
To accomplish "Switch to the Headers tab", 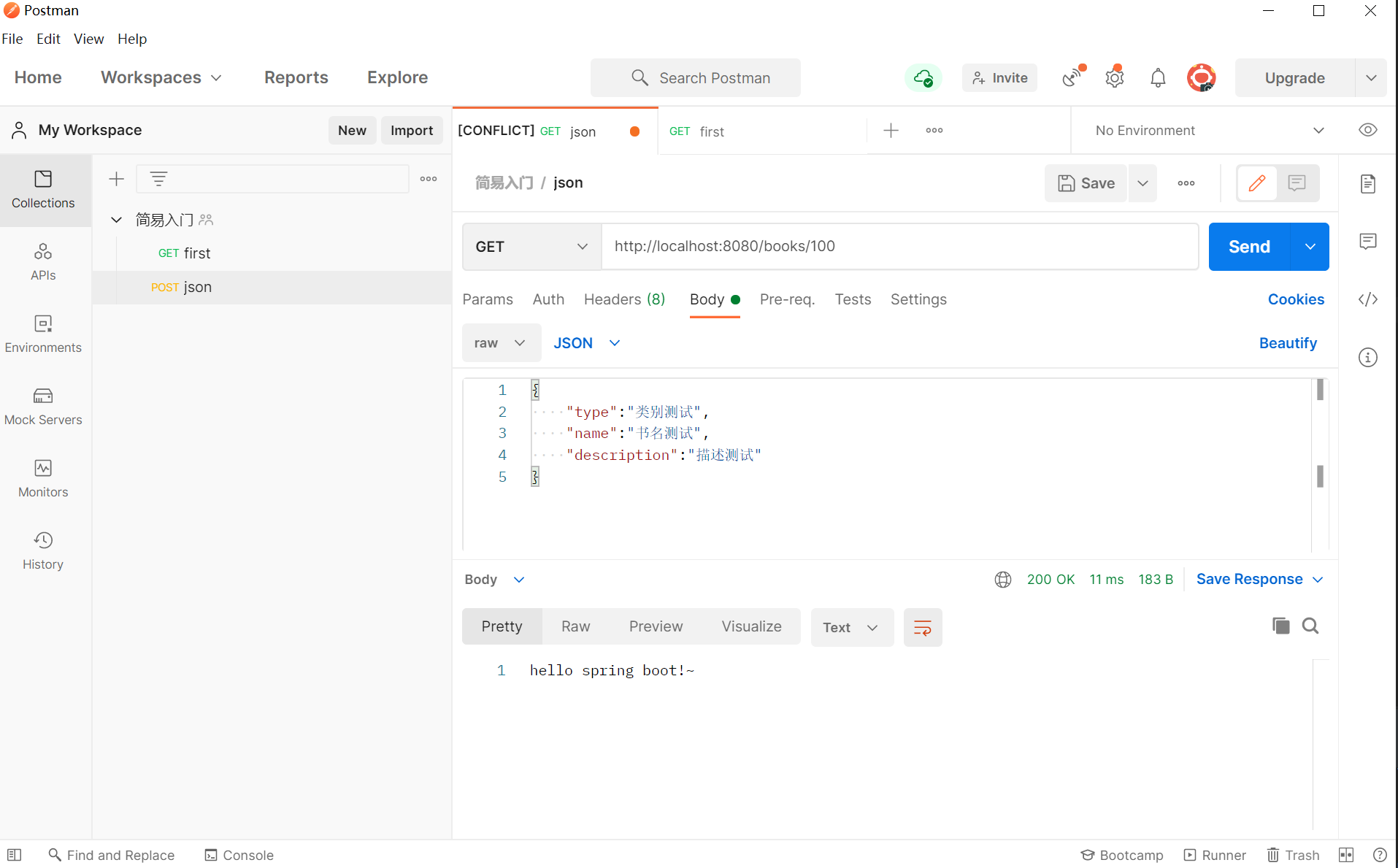I will [x=624, y=299].
